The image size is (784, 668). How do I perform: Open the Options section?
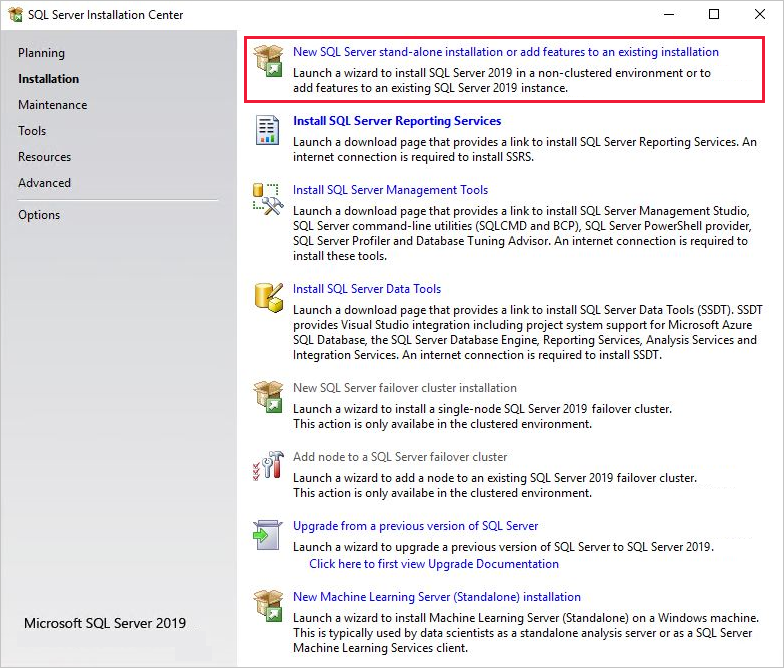coord(39,215)
